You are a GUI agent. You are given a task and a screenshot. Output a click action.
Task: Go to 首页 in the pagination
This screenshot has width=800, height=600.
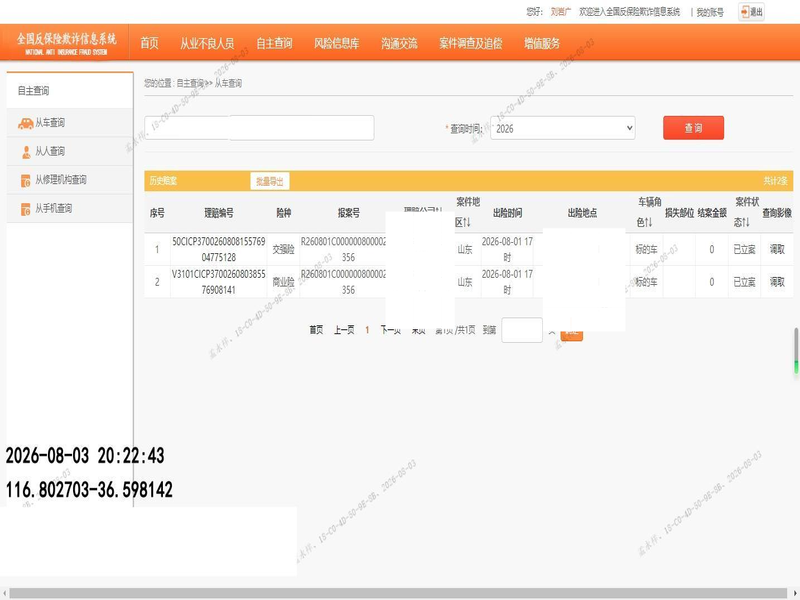[316, 330]
